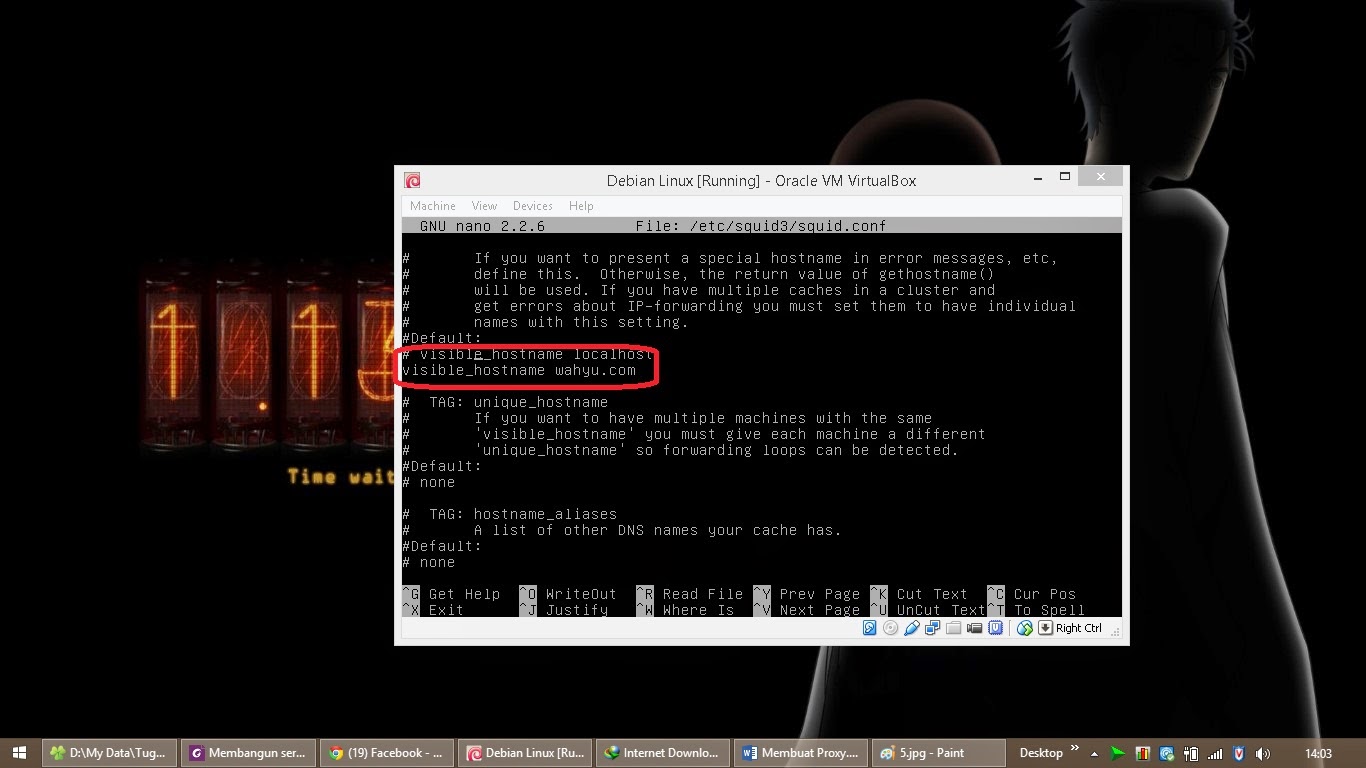Open the Help menu in the VirtualBox window
Screen dimensions: 1366x768
[581, 205]
